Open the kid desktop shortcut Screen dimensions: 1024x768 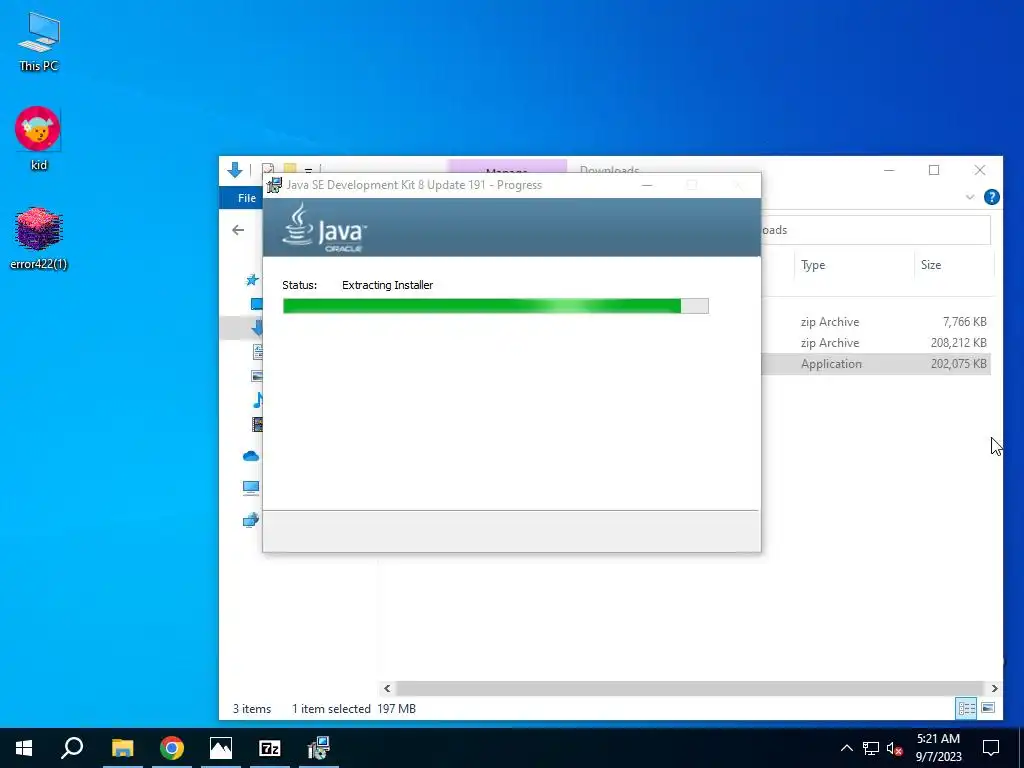(39, 138)
